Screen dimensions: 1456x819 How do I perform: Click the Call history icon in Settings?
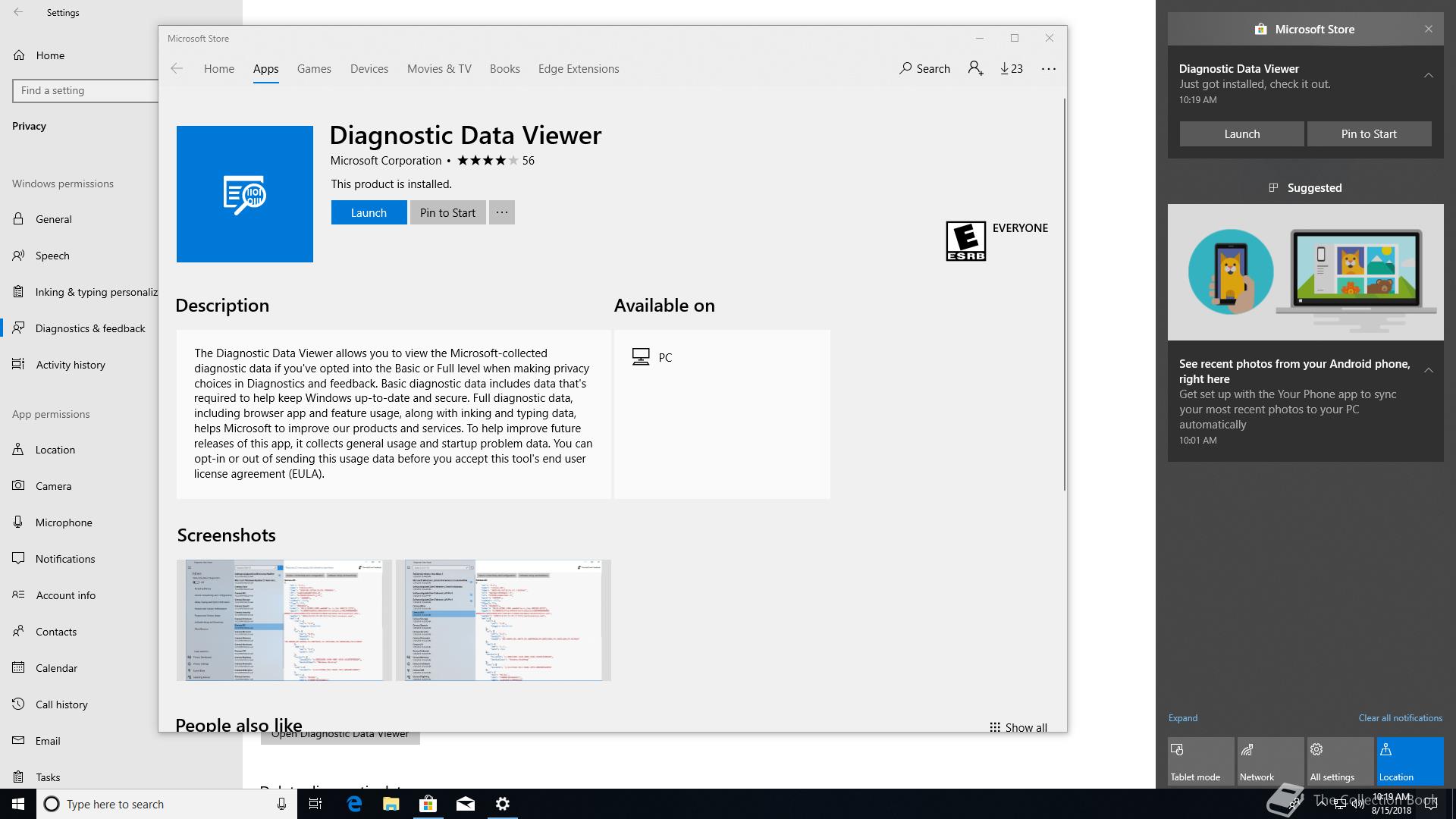pos(18,704)
